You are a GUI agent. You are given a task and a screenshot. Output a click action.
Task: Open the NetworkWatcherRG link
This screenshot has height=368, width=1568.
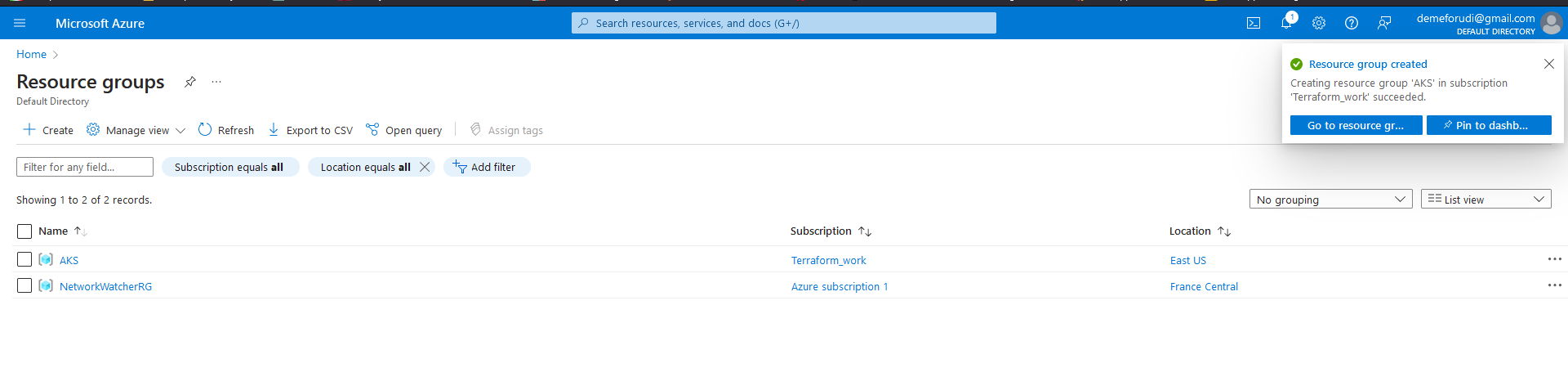pyautogui.click(x=105, y=286)
